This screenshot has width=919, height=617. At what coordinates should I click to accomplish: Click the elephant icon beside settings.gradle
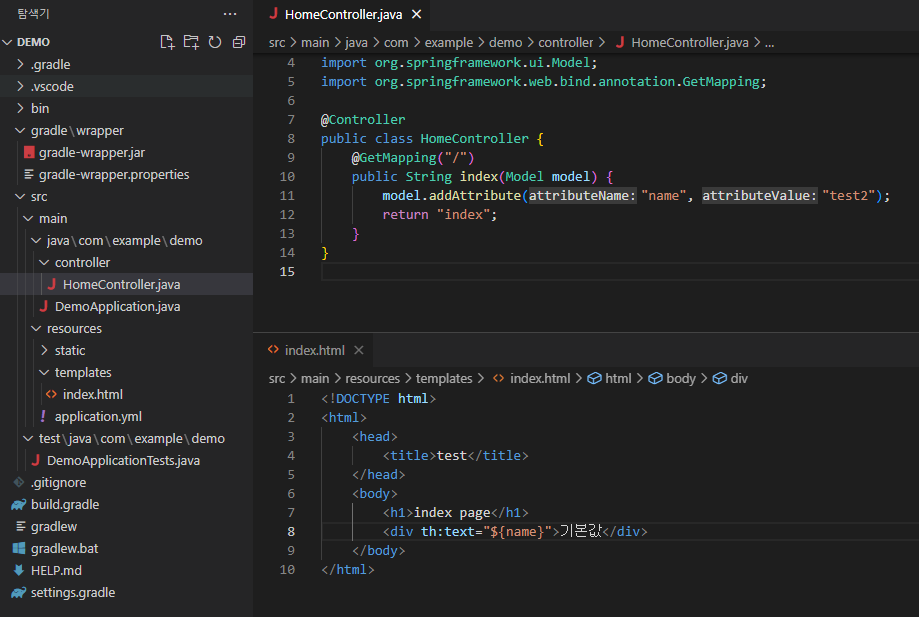click(19, 592)
